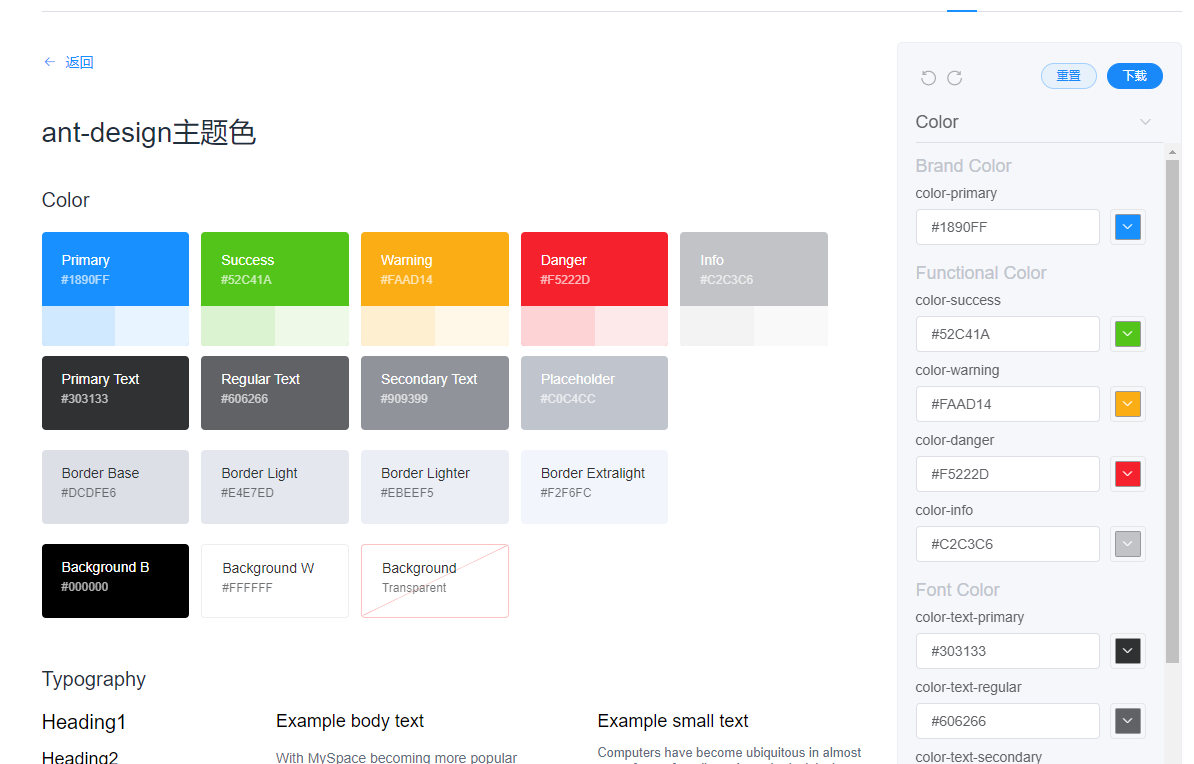The image size is (1194, 764).
Task: Click the Typography section heading
Action: (94, 679)
